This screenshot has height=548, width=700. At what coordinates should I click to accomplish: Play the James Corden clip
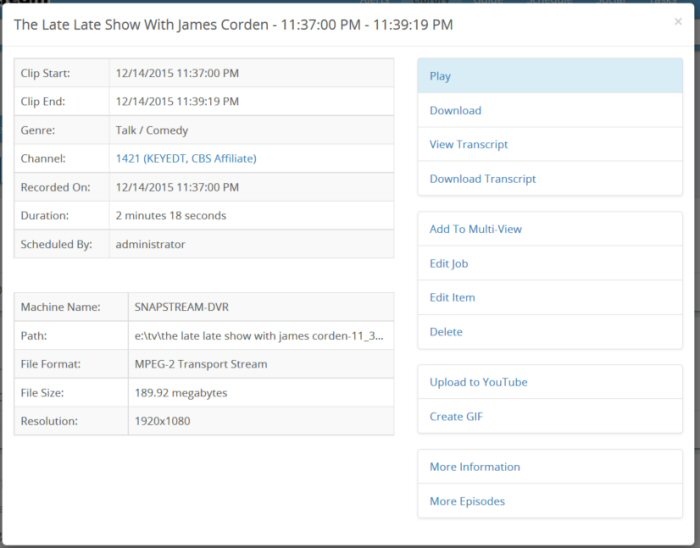pos(550,76)
